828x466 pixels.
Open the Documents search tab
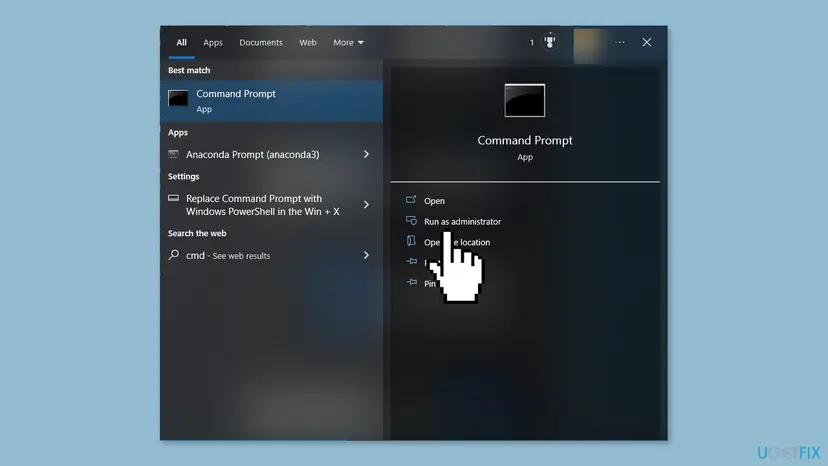[261, 42]
